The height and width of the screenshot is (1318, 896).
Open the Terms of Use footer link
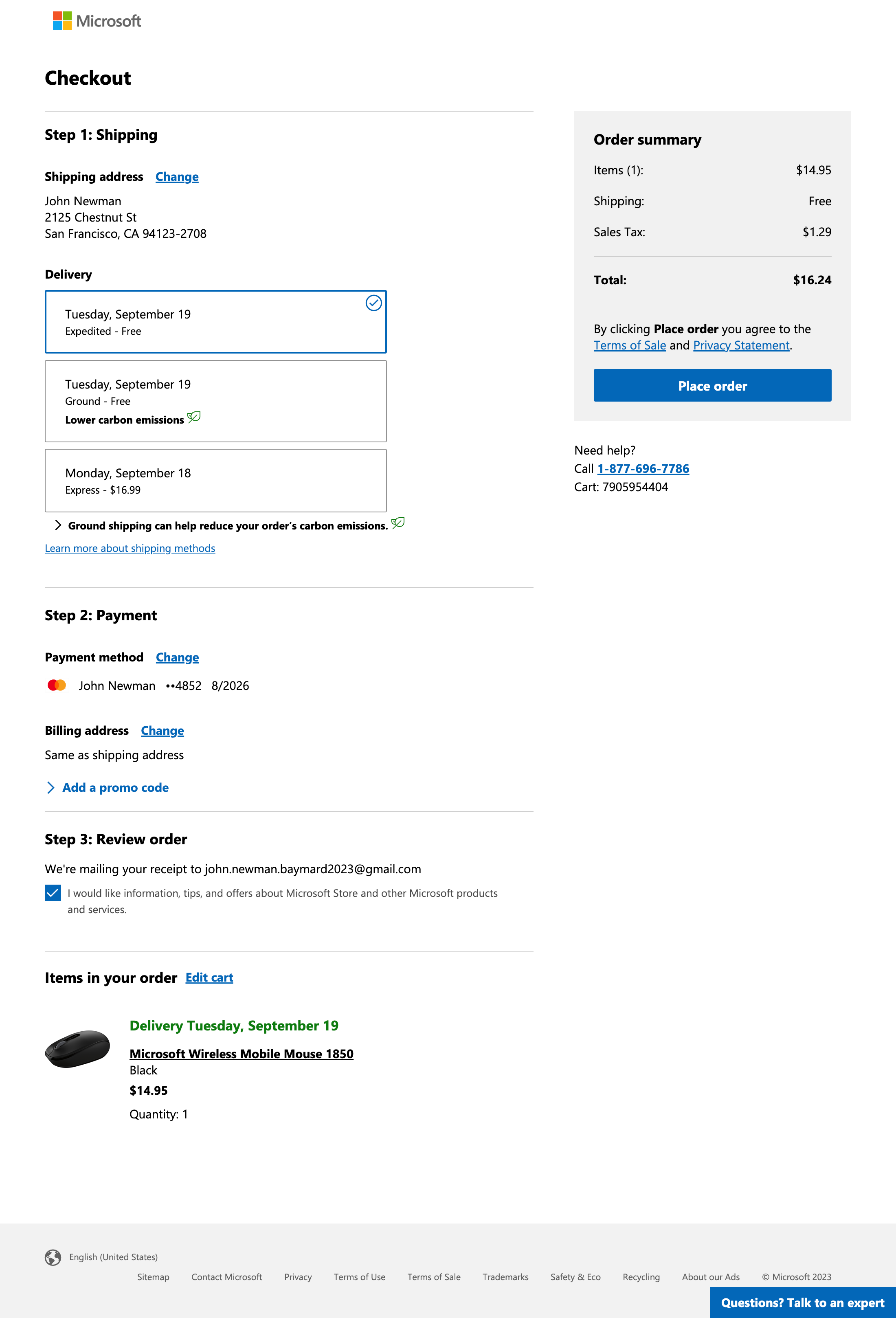(359, 1277)
